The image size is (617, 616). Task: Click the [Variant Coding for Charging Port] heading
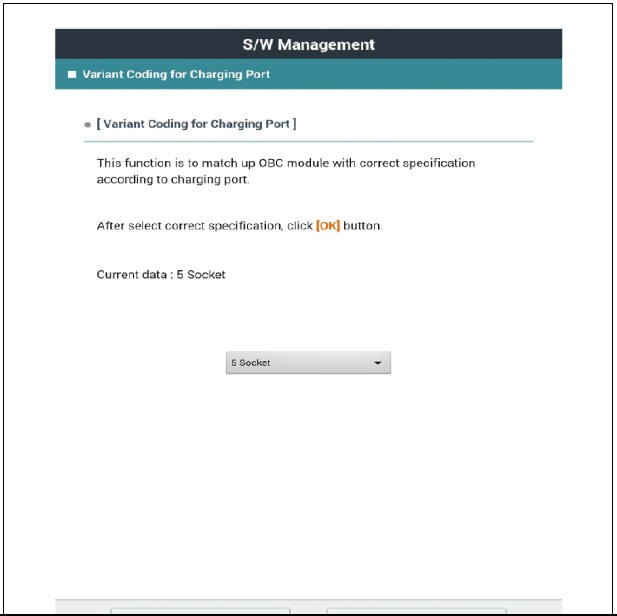tap(196, 124)
